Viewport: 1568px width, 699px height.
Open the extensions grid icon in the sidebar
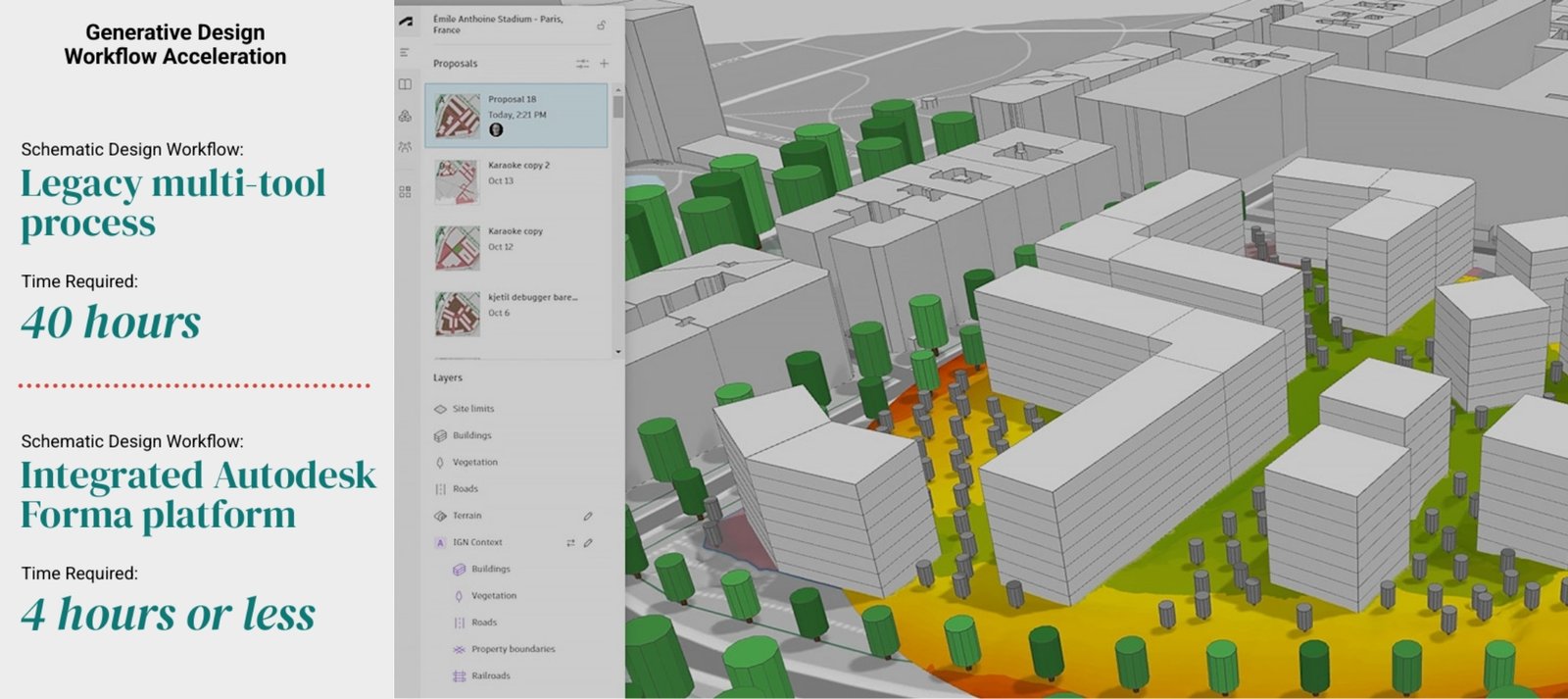tap(405, 192)
